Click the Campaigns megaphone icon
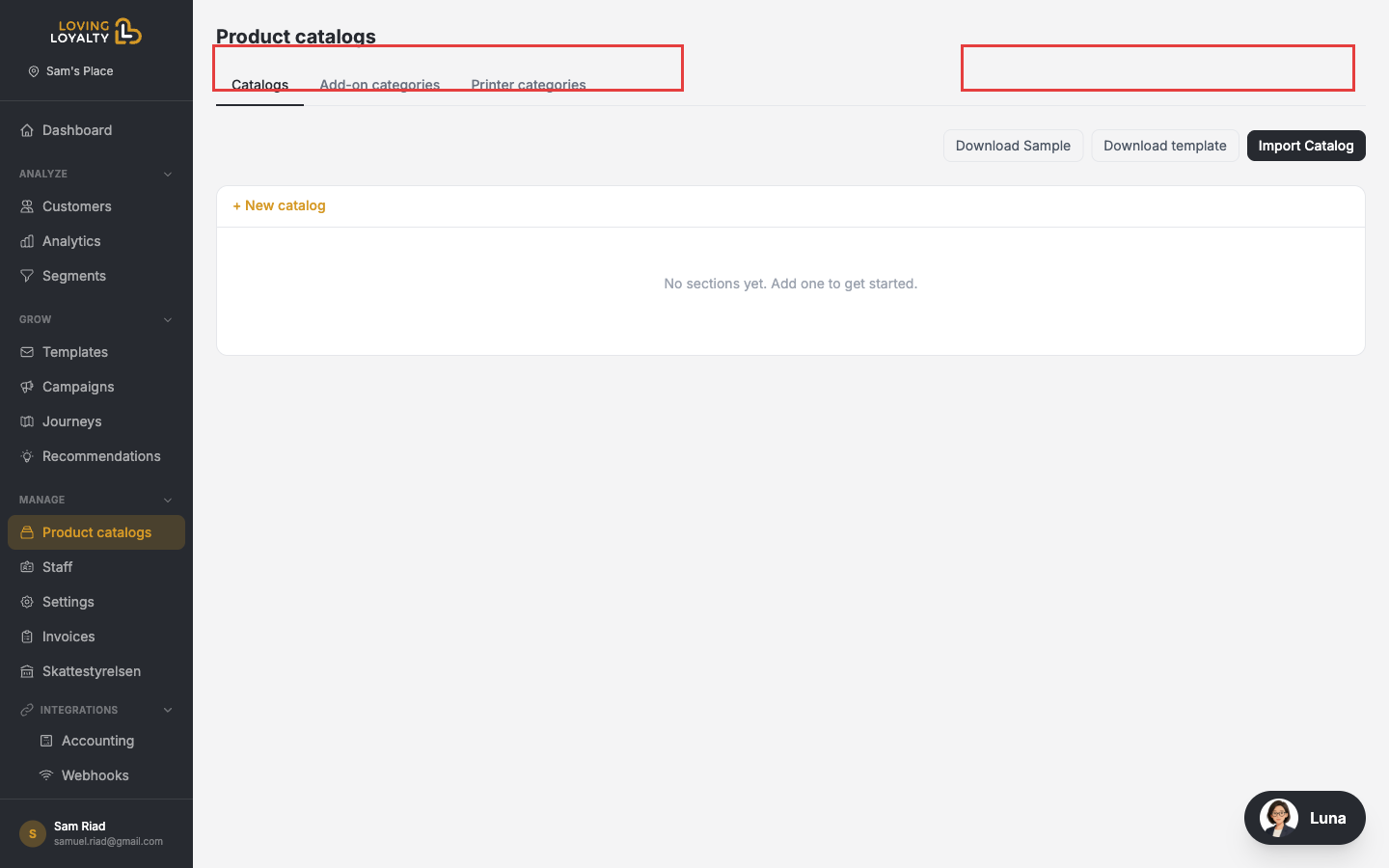The height and width of the screenshot is (868, 1389). pos(27,387)
